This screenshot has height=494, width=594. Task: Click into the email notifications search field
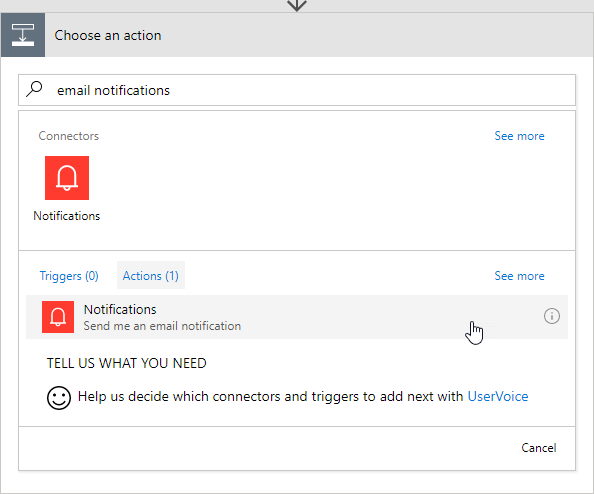click(297, 90)
